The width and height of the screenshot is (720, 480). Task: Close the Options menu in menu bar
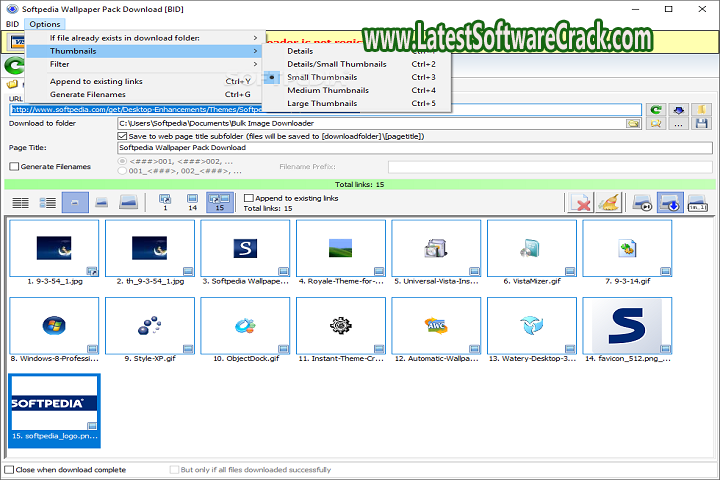[45, 24]
